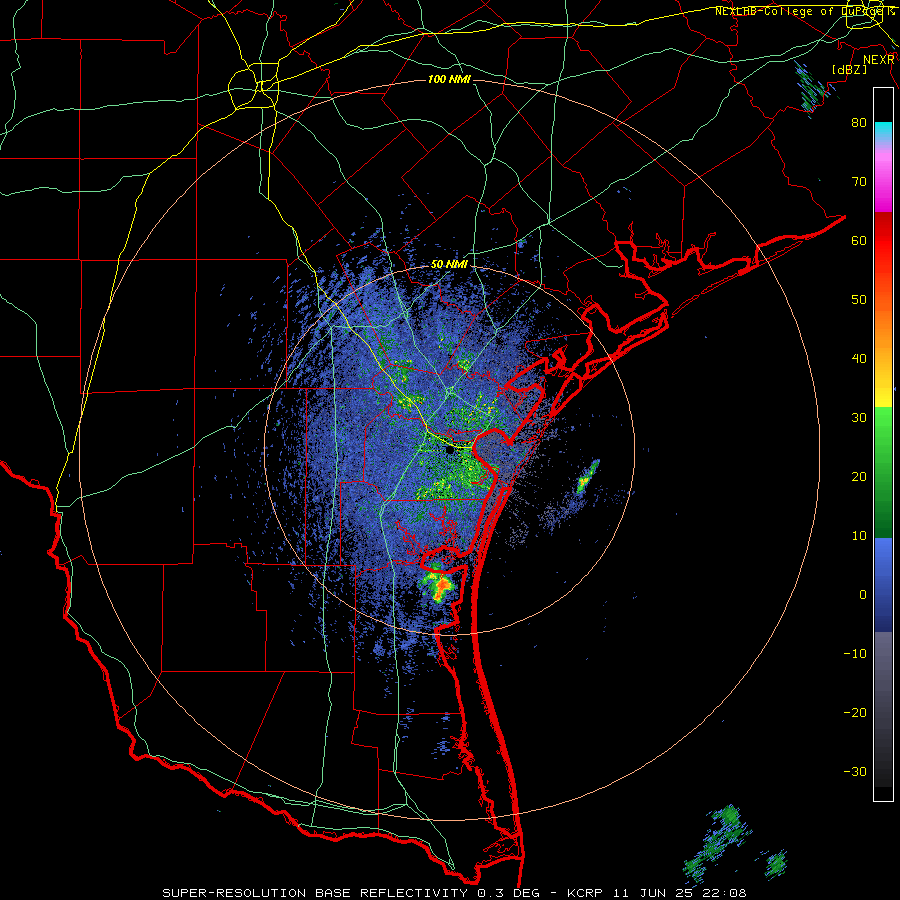
Task: Click the black KCRP radar site dot
Action: pos(449,451)
